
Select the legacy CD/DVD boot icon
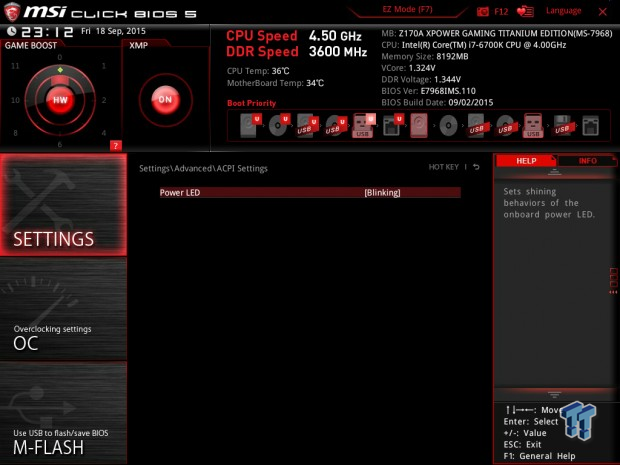(x=448, y=126)
